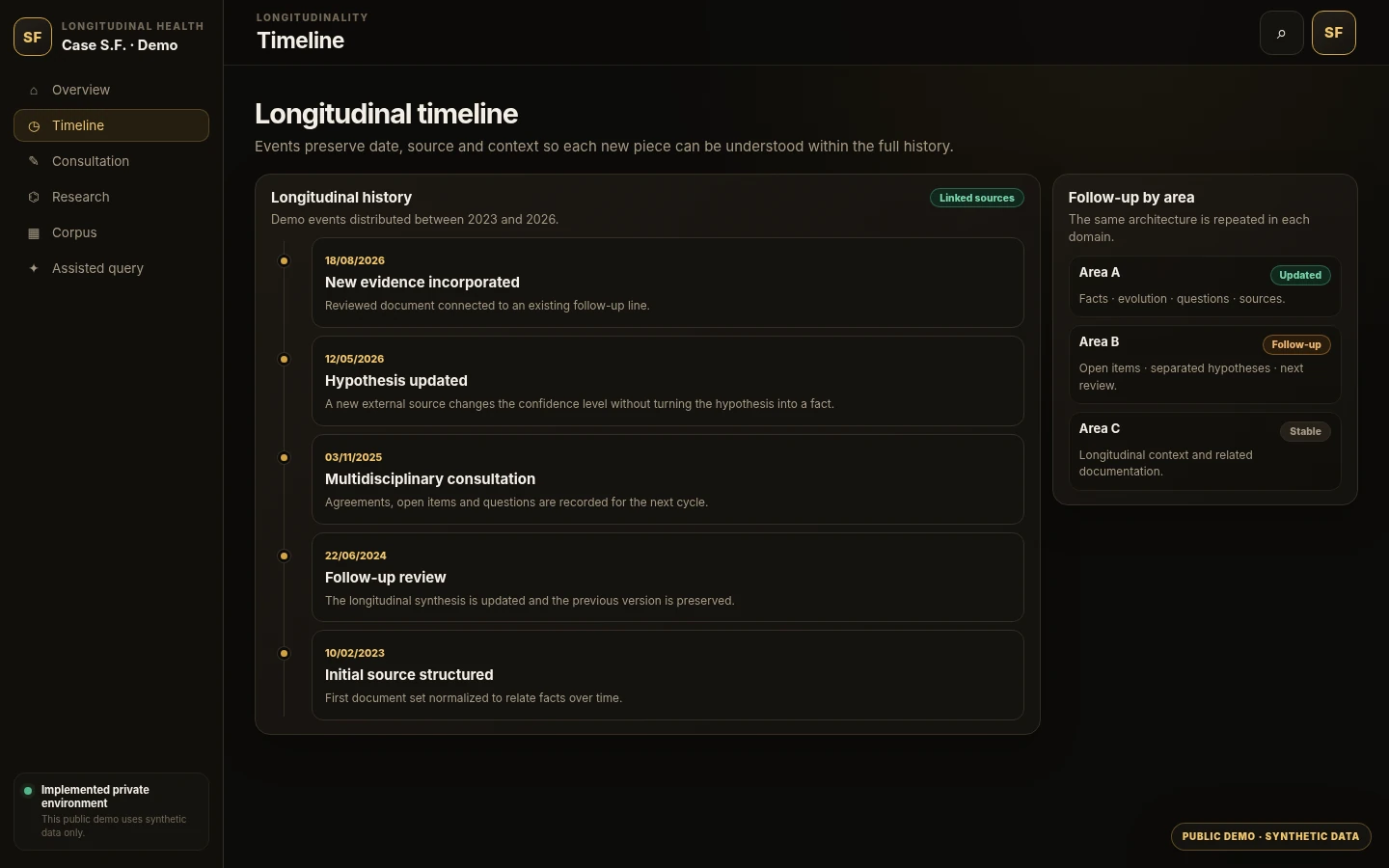The height and width of the screenshot is (868, 1389).
Task: Open the Area B card title
Action: coord(1100,342)
